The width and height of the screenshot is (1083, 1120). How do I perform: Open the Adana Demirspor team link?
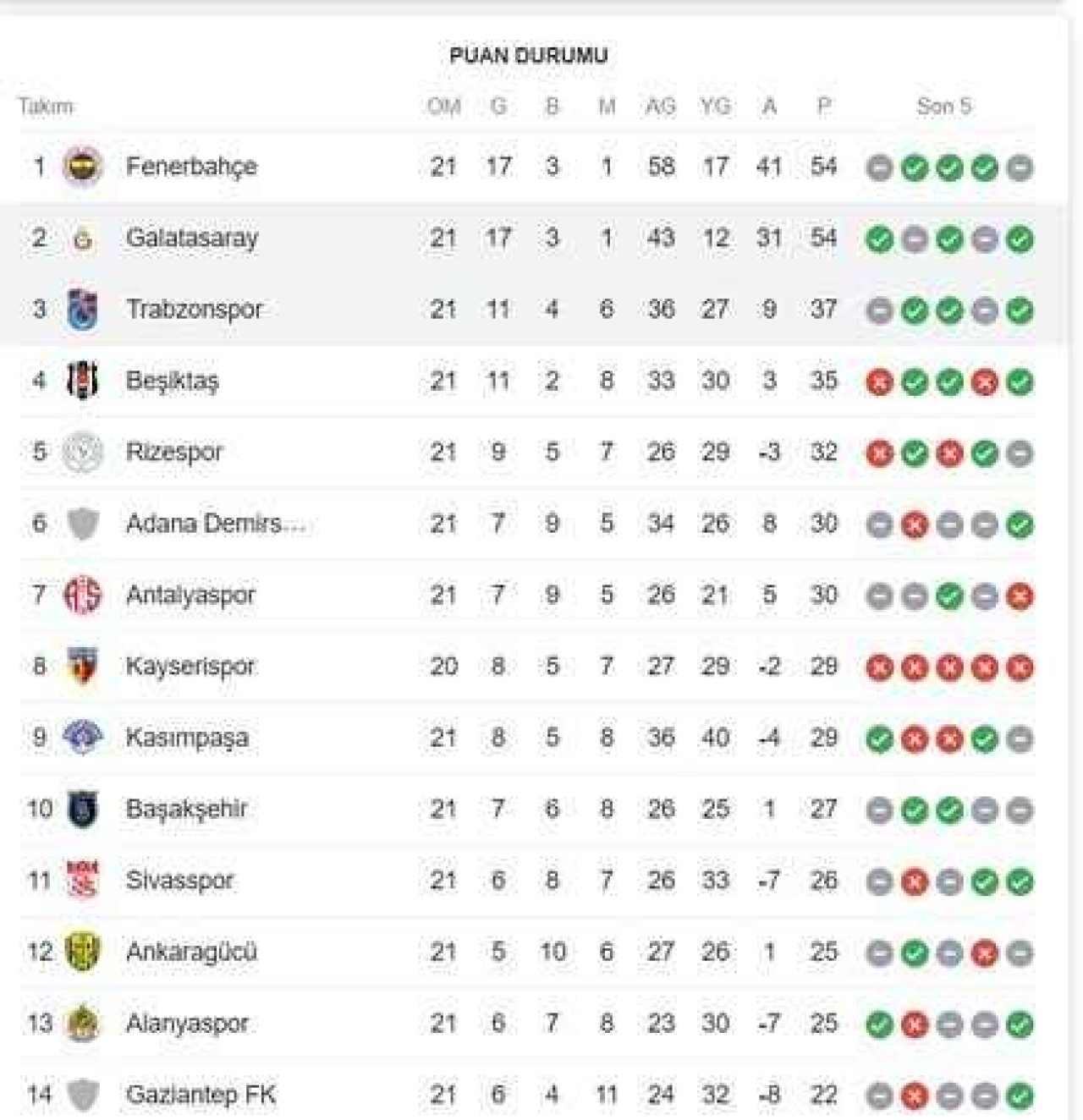(215, 524)
